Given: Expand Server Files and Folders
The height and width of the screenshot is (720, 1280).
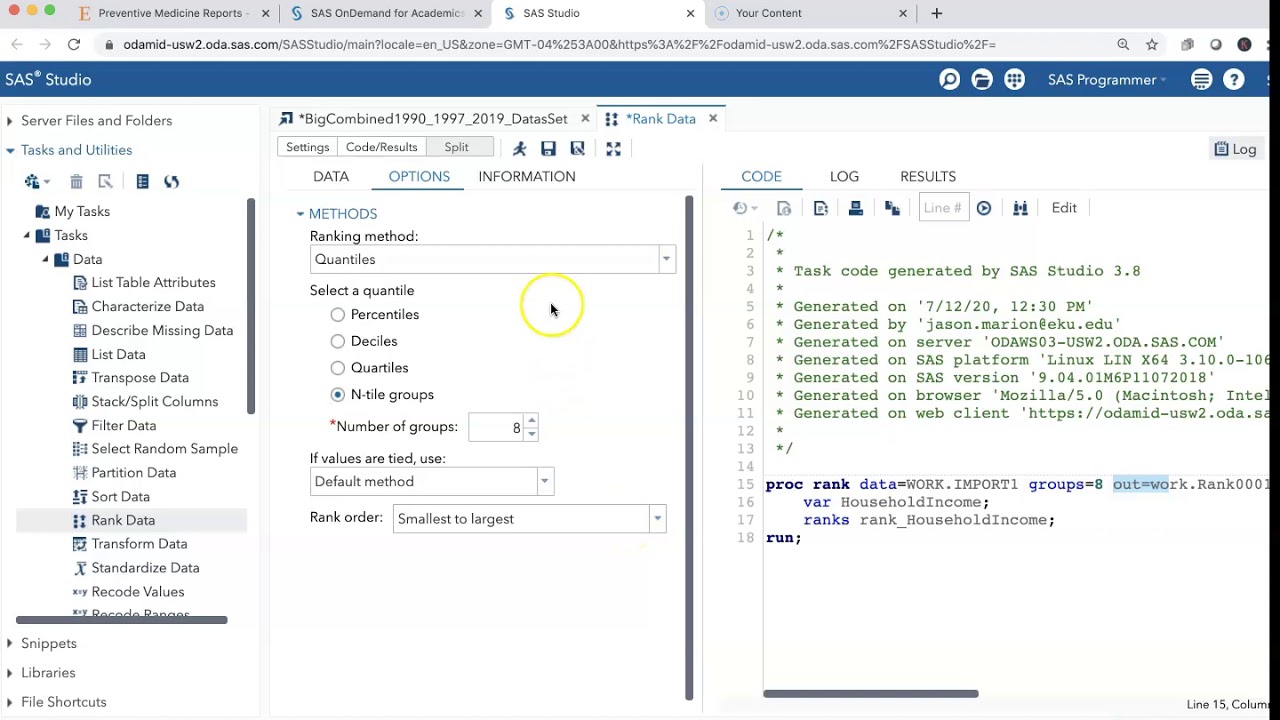Looking at the screenshot, I should click(10, 121).
